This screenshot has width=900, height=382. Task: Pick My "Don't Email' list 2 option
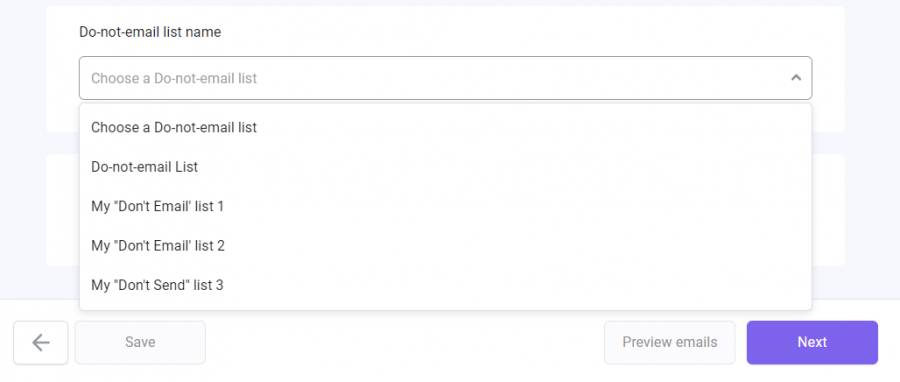(x=445, y=246)
